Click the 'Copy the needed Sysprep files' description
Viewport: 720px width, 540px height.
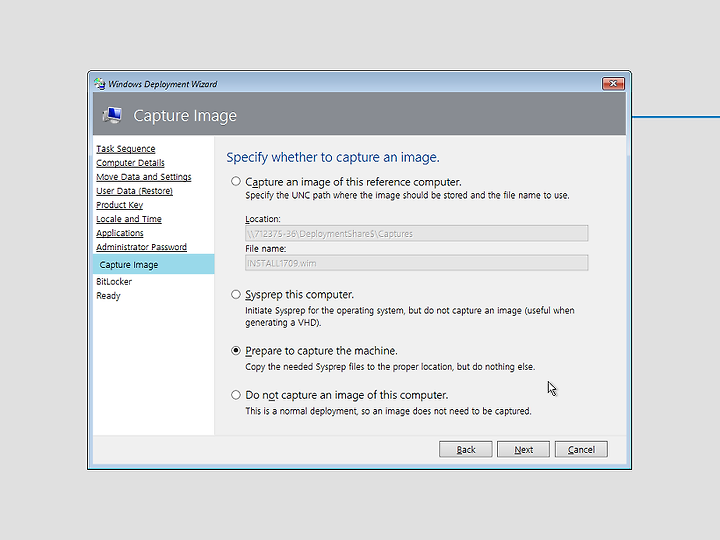(390, 366)
